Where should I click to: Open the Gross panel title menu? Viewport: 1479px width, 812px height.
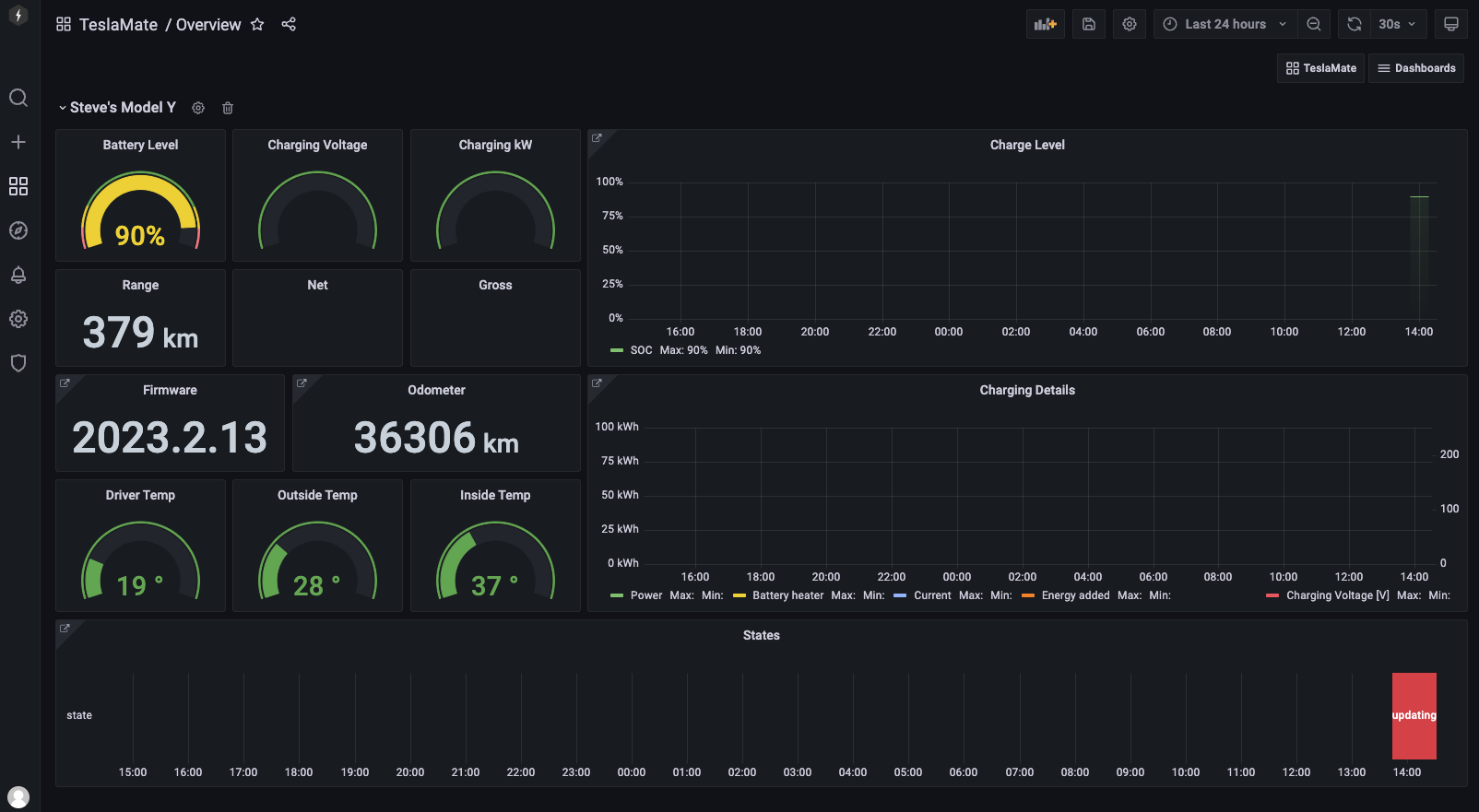(495, 285)
